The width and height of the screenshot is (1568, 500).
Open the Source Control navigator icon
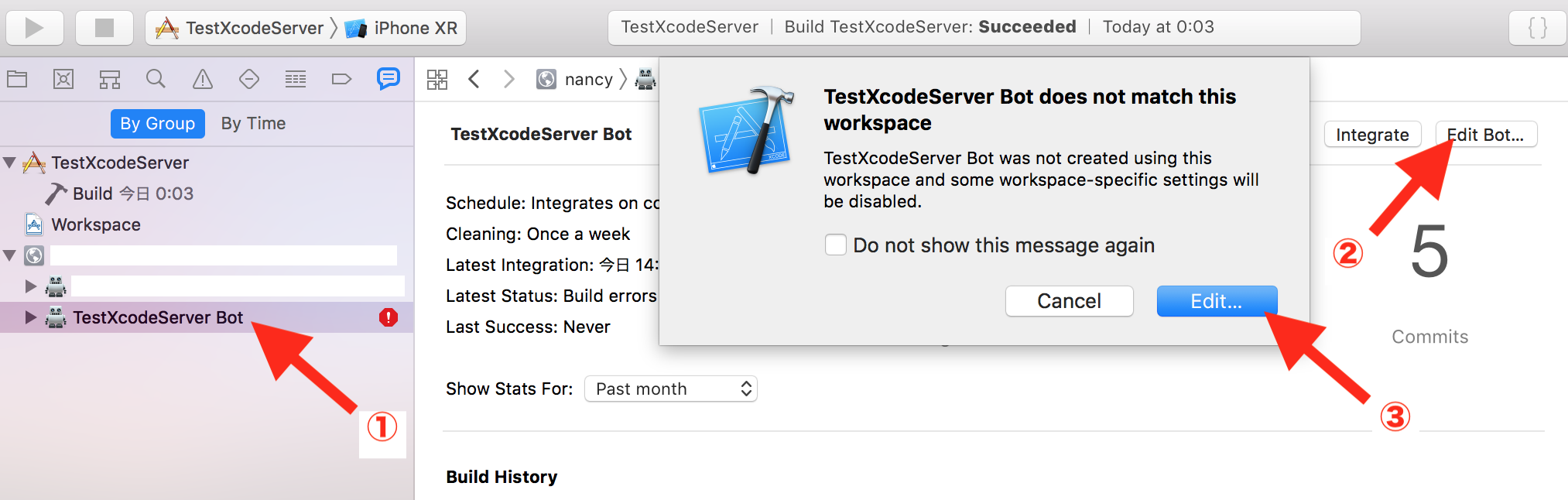tap(63, 79)
